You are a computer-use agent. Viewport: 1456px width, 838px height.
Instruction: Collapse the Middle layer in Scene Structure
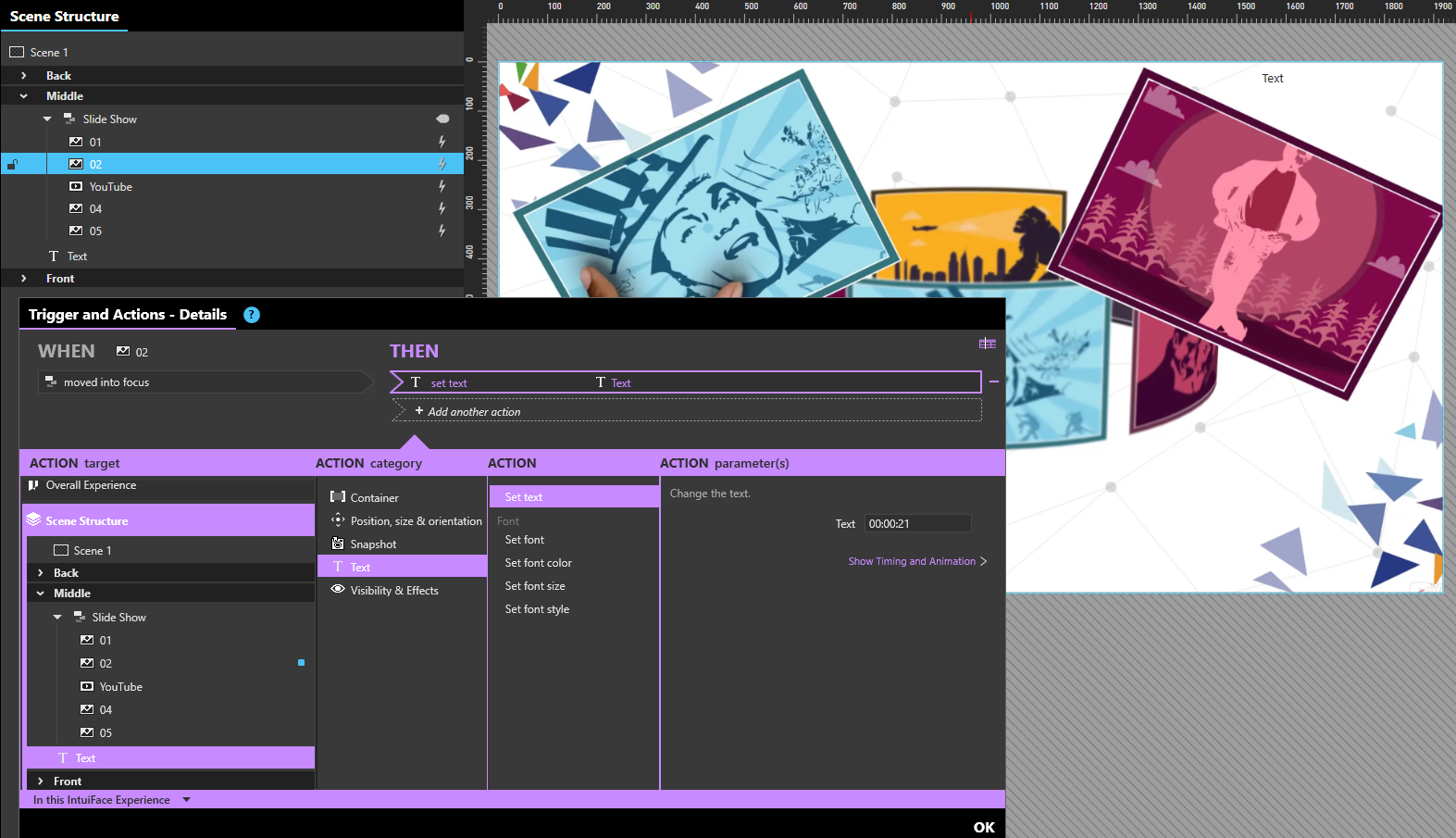coord(24,96)
